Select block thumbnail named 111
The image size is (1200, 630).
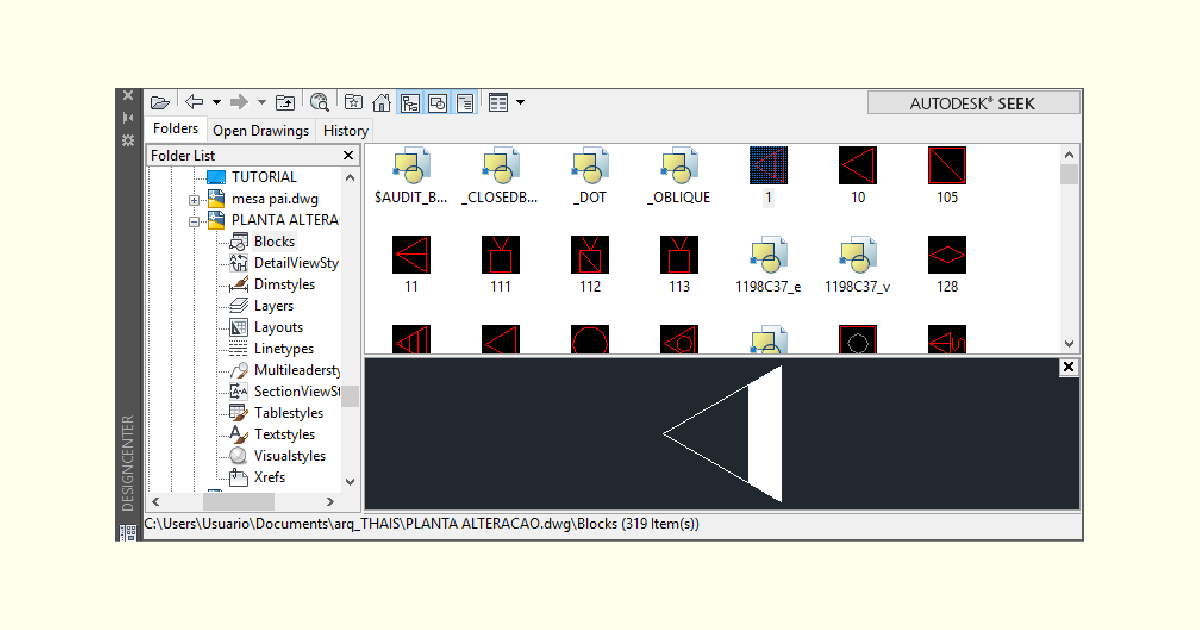click(501, 255)
